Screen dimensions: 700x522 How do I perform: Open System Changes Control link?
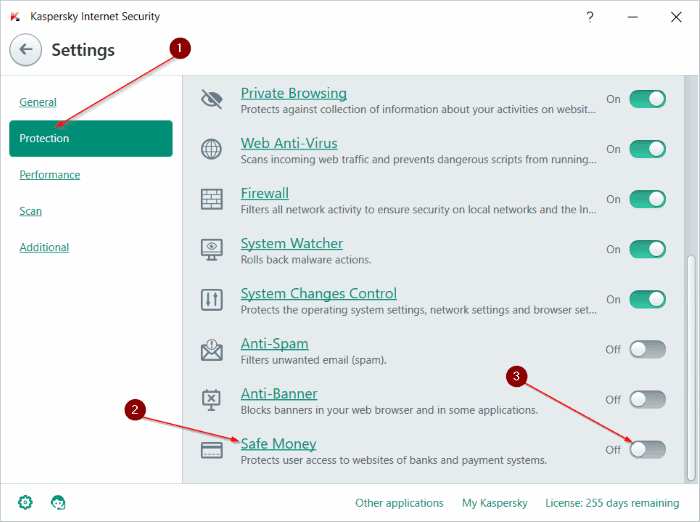click(319, 293)
